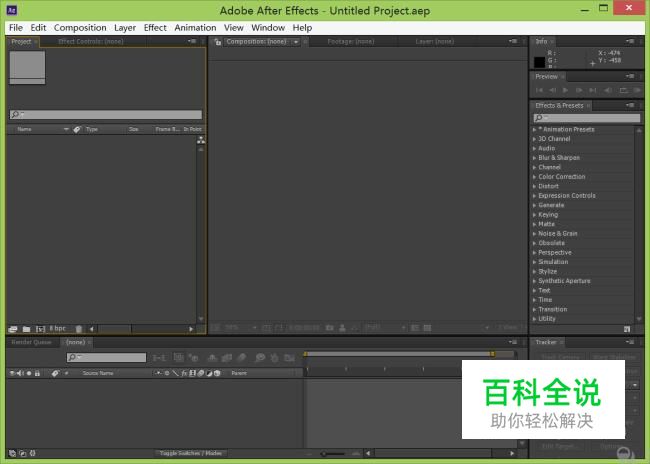Open the File menu

(x=16, y=28)
